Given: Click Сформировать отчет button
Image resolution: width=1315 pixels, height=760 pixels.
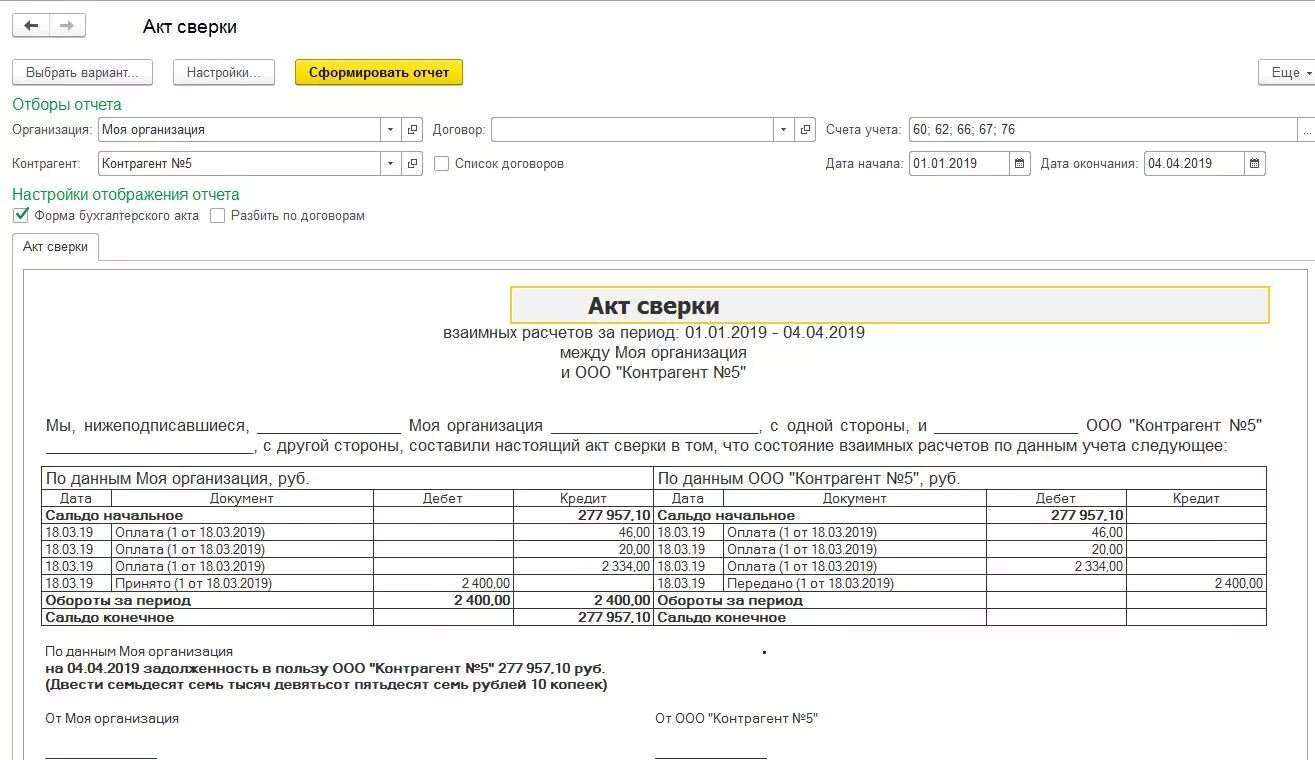Looking at the screenshot, I should (379, 72).
